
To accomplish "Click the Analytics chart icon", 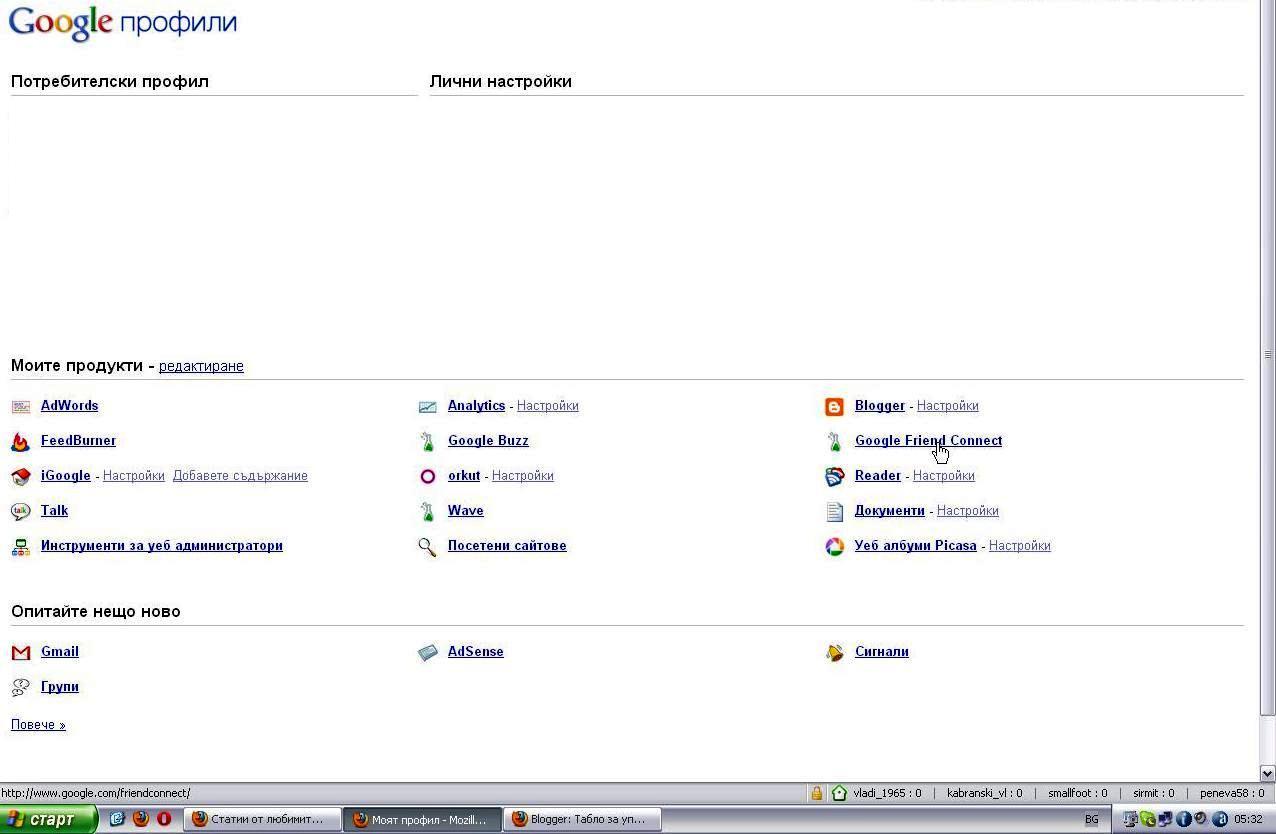I will point(428,406).
